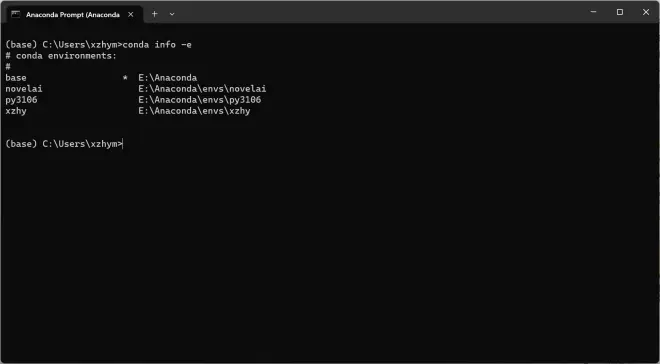Maximize the terminal window
This screenshot has width=660, height=364.
(x=620, y=12)
